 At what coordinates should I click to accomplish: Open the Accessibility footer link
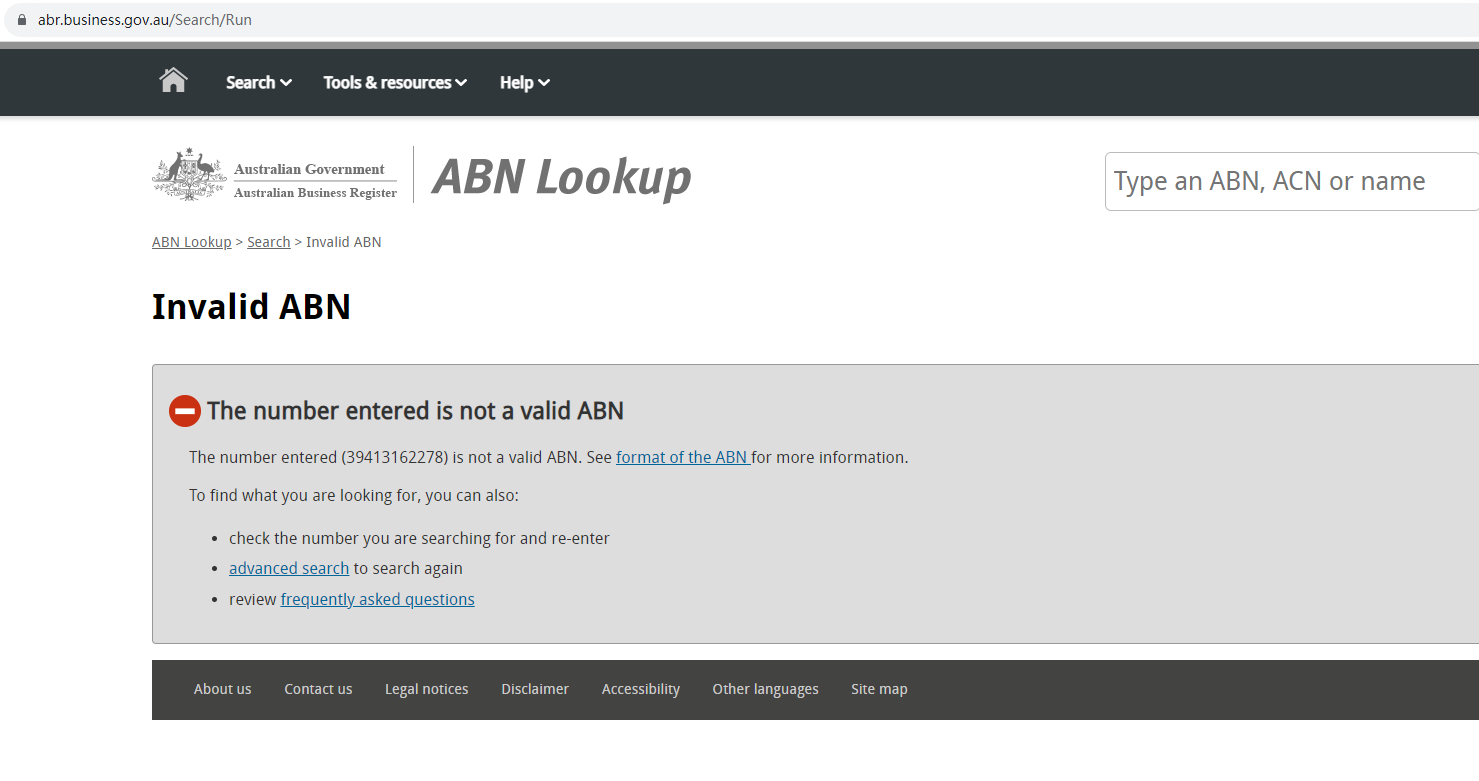coord(641,689)
